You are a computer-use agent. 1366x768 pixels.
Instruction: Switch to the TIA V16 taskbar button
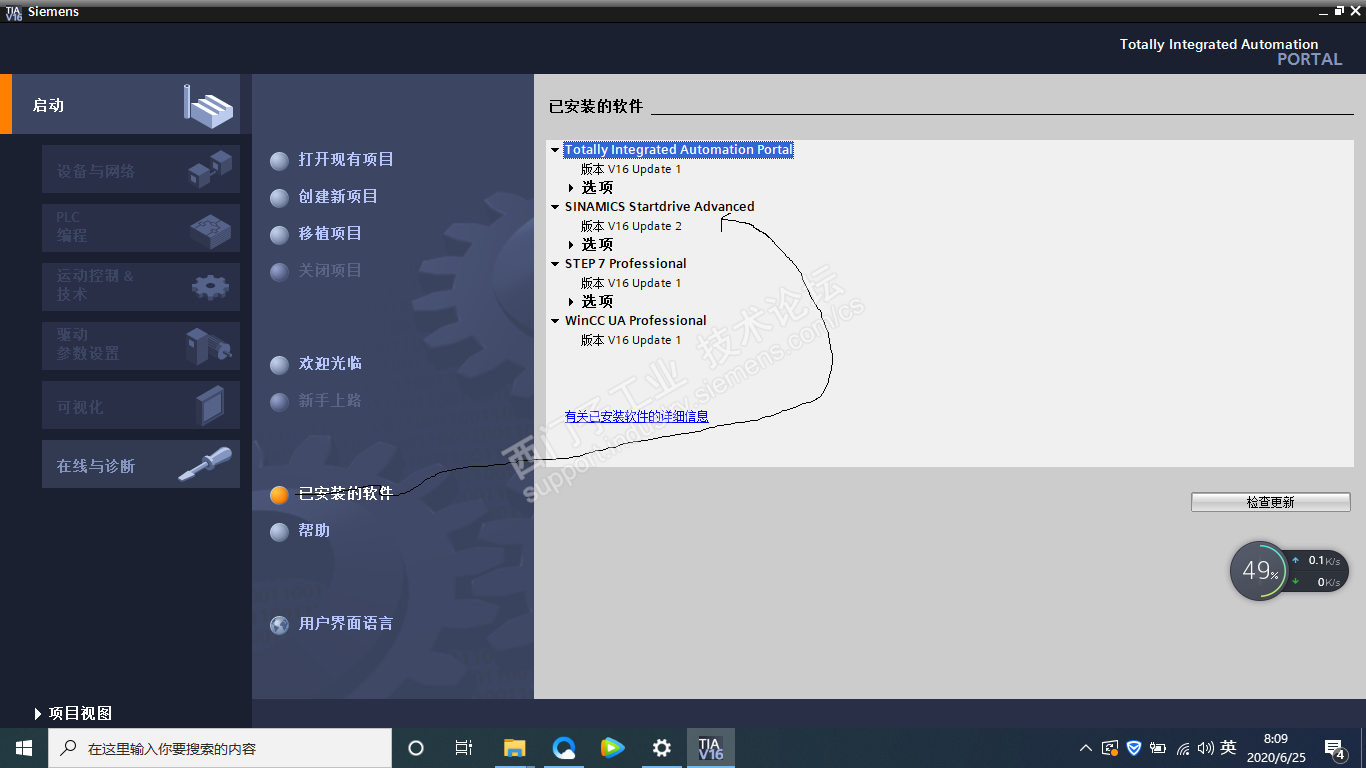[711, 748]
